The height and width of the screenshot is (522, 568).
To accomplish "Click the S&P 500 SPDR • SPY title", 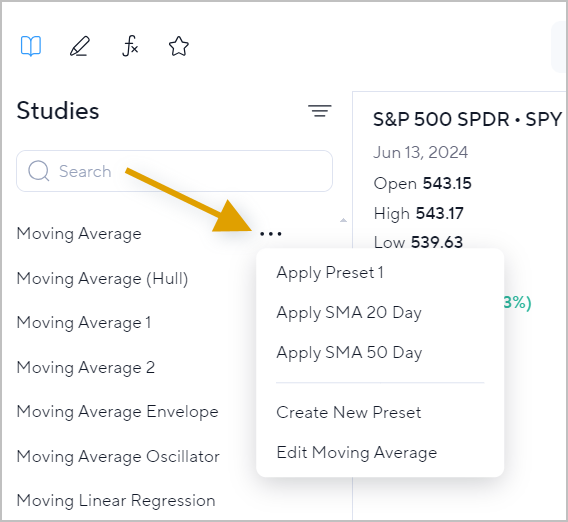I will [x=467, y=119].
